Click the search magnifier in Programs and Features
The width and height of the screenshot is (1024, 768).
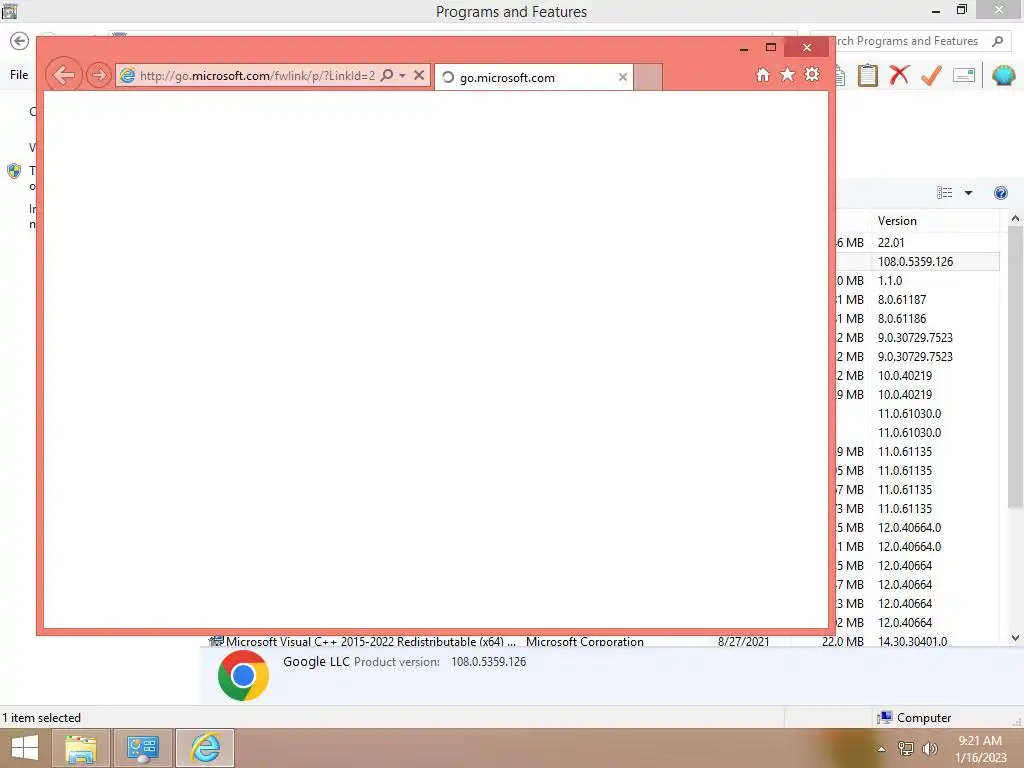[997, 41]
